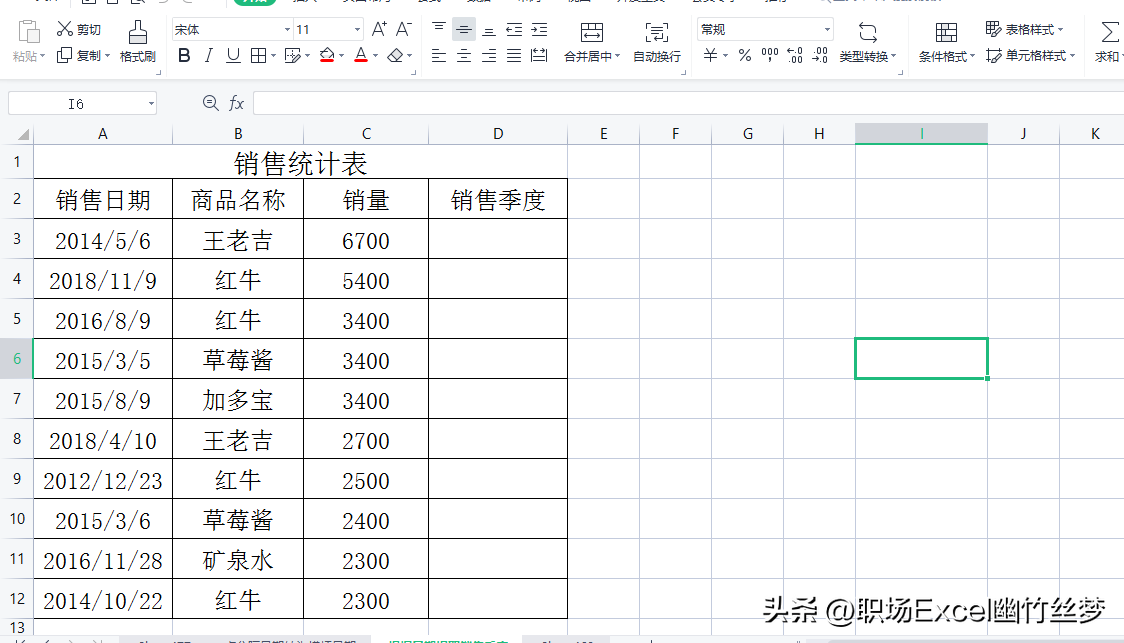Click cell containing 2014/5/6
The width and height of the screenshot is (1124, 643).
click(x=103, y=239)
